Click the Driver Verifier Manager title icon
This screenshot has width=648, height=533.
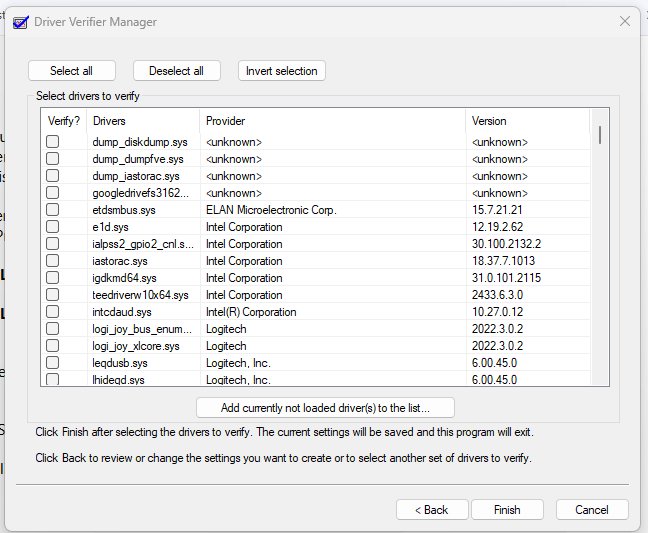pyautogui.click(x=21, y=22)
